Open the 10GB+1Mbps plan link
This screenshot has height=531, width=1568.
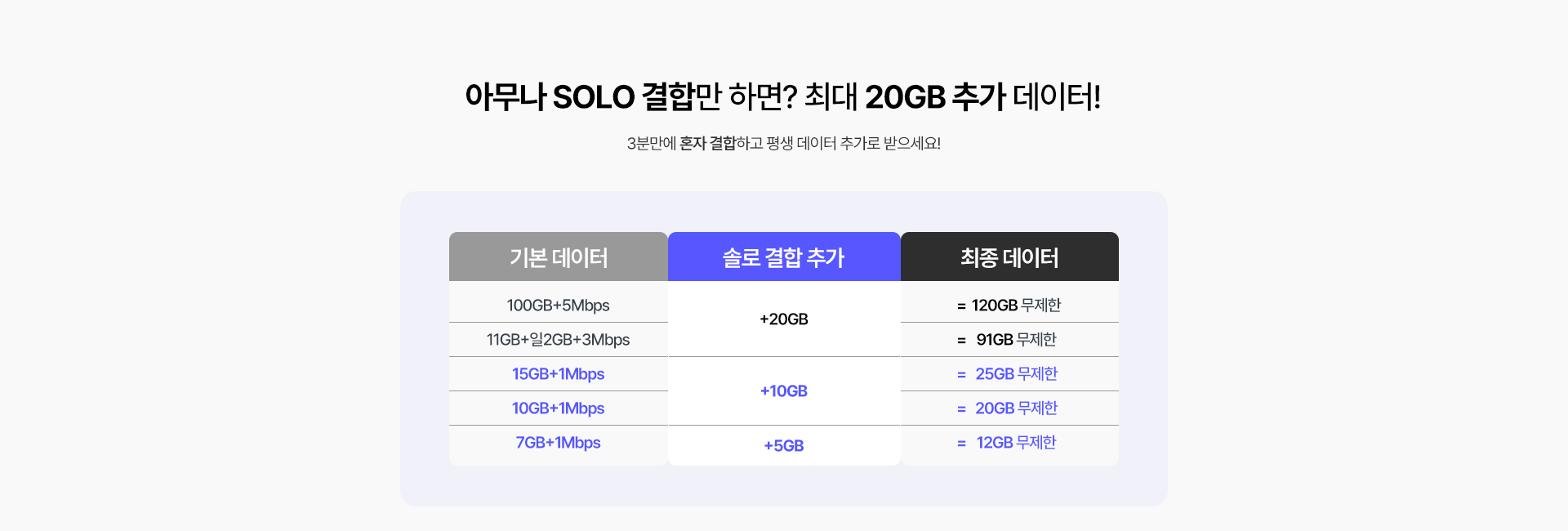559,408
